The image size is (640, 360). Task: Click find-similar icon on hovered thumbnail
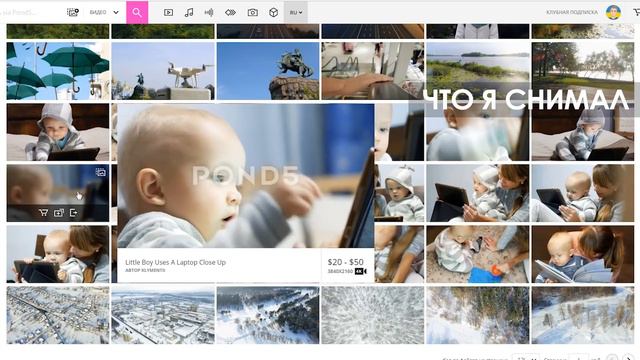pos(100,172)
